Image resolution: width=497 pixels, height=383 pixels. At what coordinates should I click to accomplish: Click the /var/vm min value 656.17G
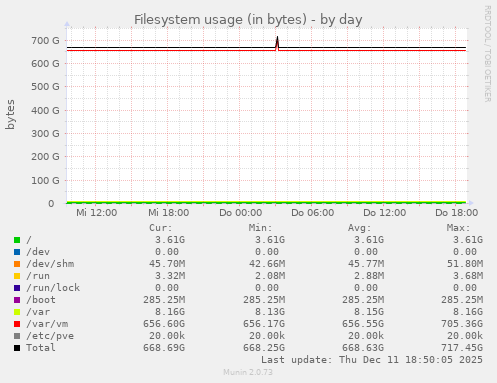pyautogui.click(x=264, y=324)
